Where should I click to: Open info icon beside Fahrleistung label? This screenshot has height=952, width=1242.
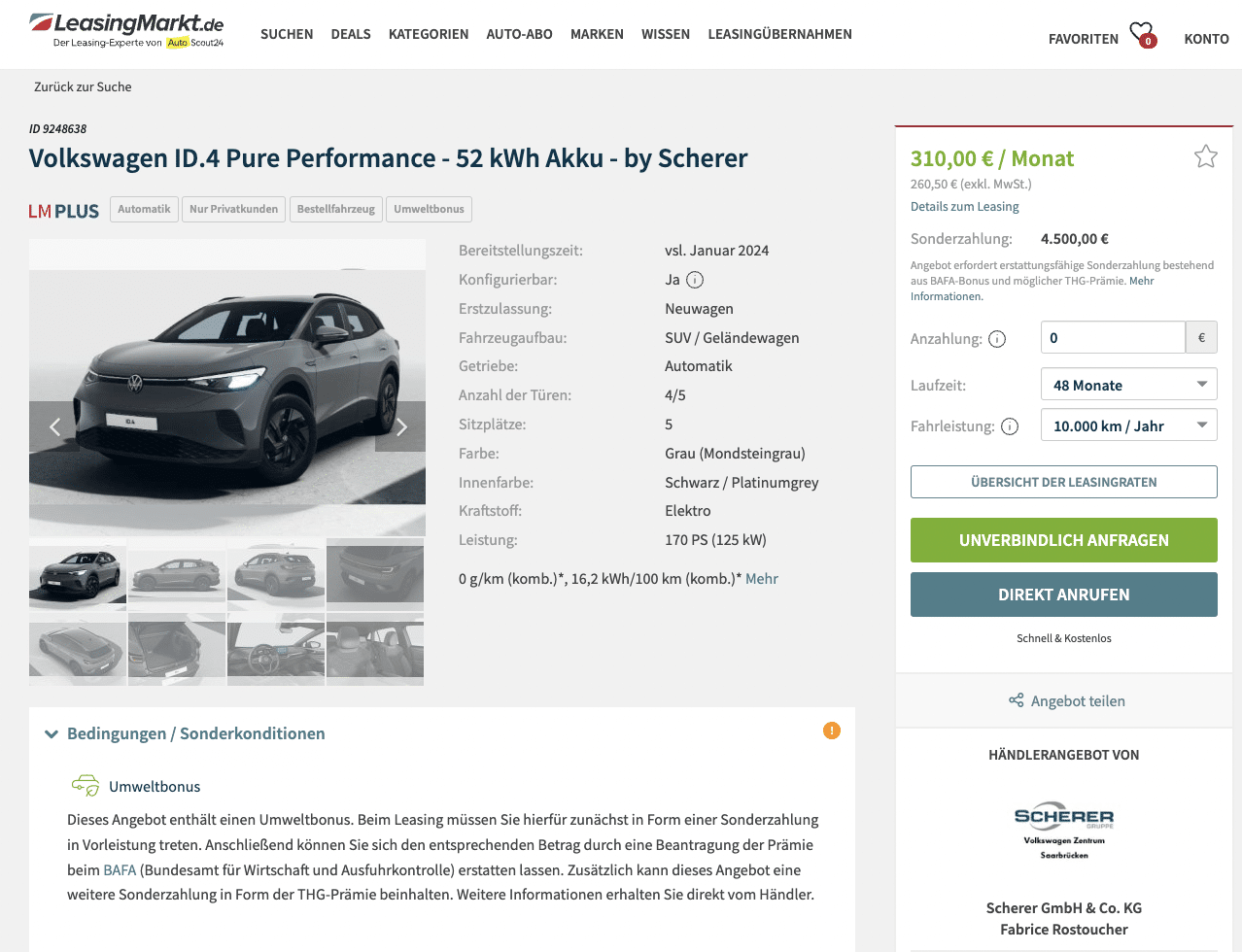1010,426
